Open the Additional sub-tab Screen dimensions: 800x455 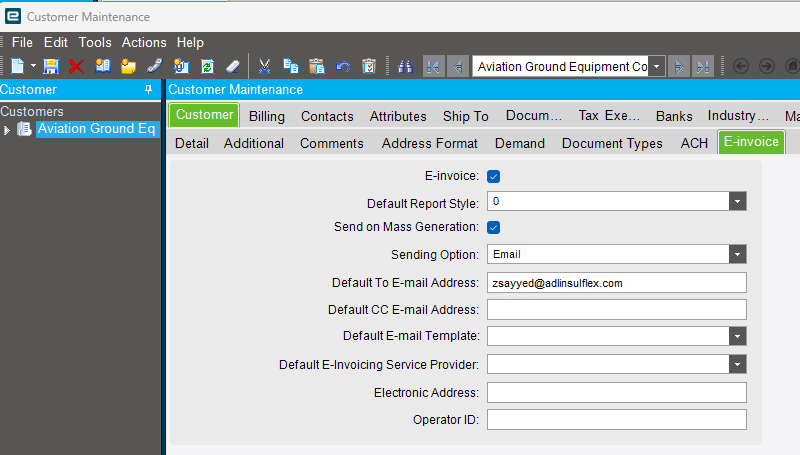pos(254,143)
